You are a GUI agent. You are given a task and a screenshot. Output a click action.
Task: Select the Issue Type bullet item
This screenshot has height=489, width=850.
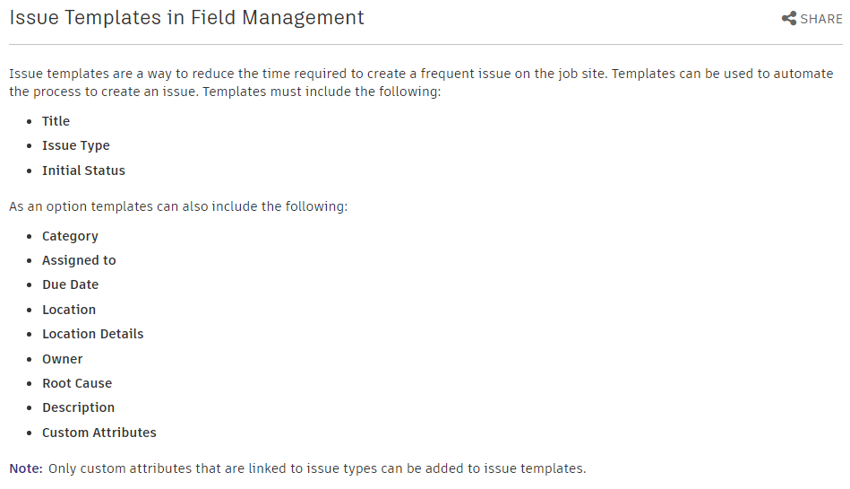76,145
